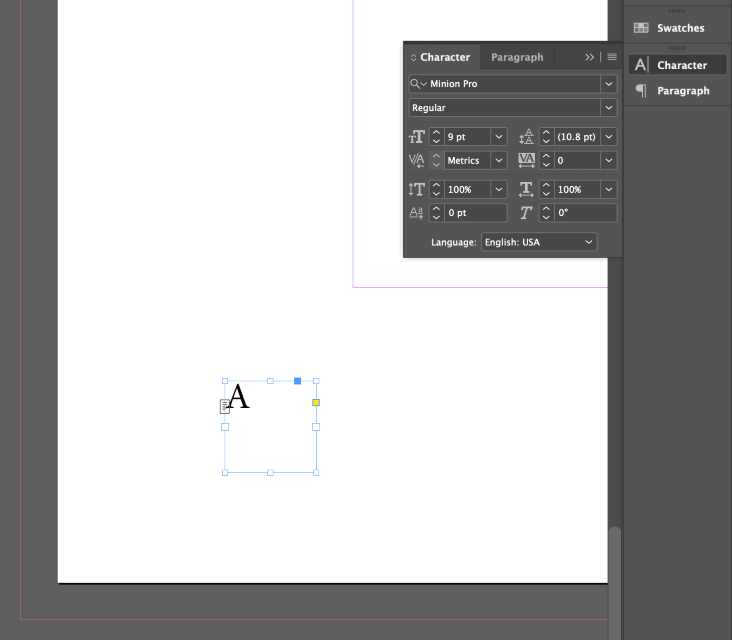
Task: Click the kerning stepper arrows
Action: pos(436,161)
